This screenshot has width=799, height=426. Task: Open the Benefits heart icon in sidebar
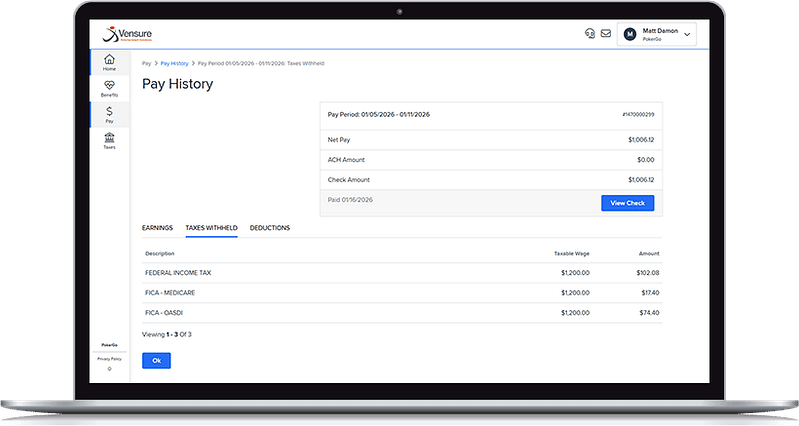click(x=110, y=85)
